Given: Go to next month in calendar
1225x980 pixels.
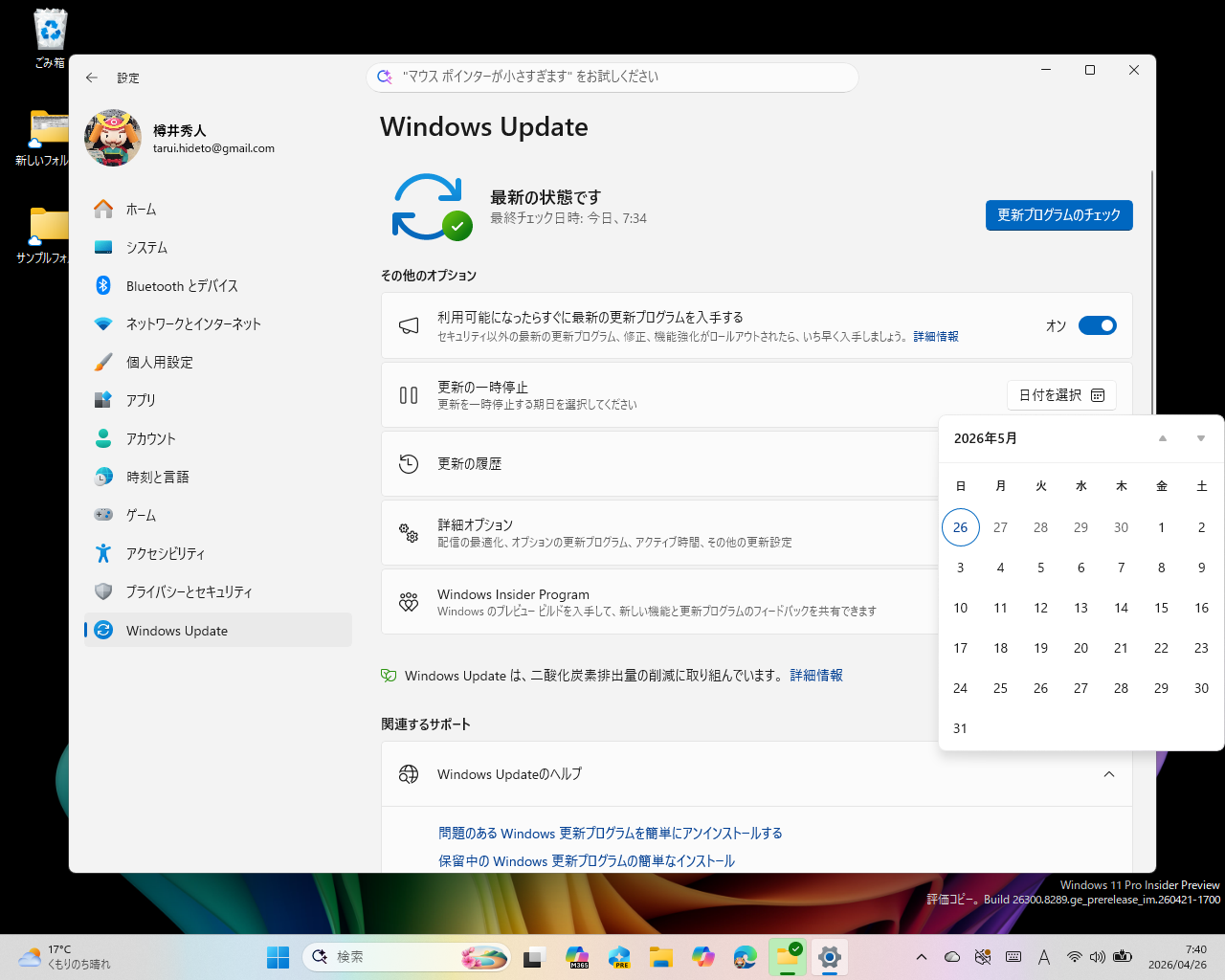Looking at the screenshot, I should pos(1201,438).
